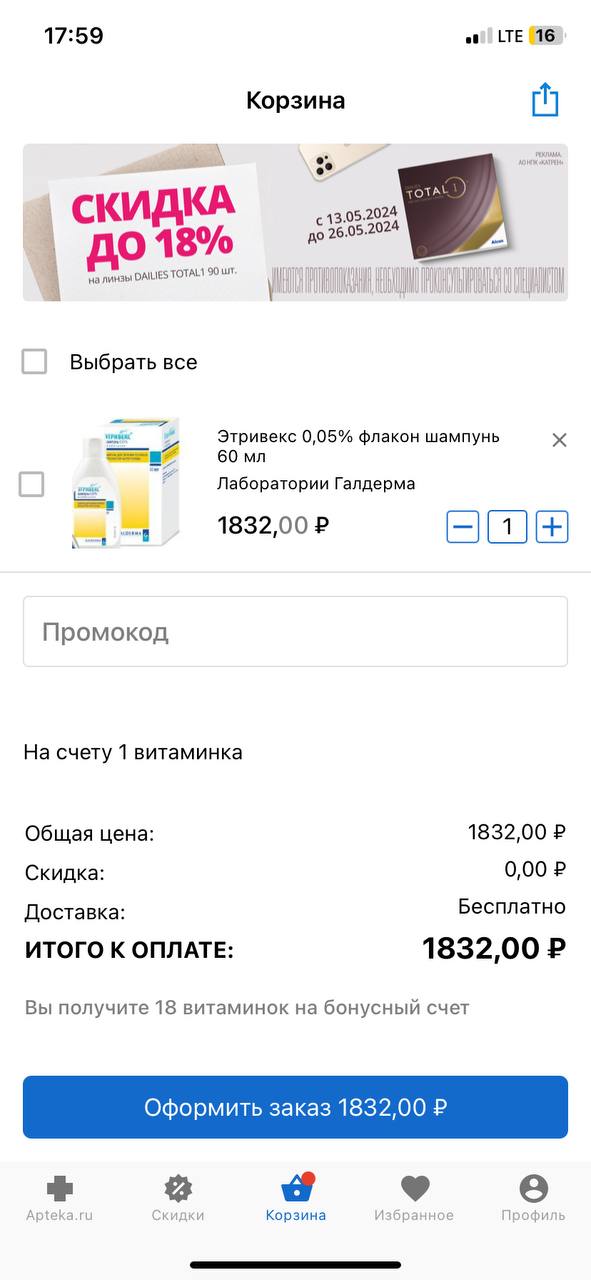The image size is (591, 1280).
Task: Open the Apteka.ru home tab
Action: tap(59, 1198)
